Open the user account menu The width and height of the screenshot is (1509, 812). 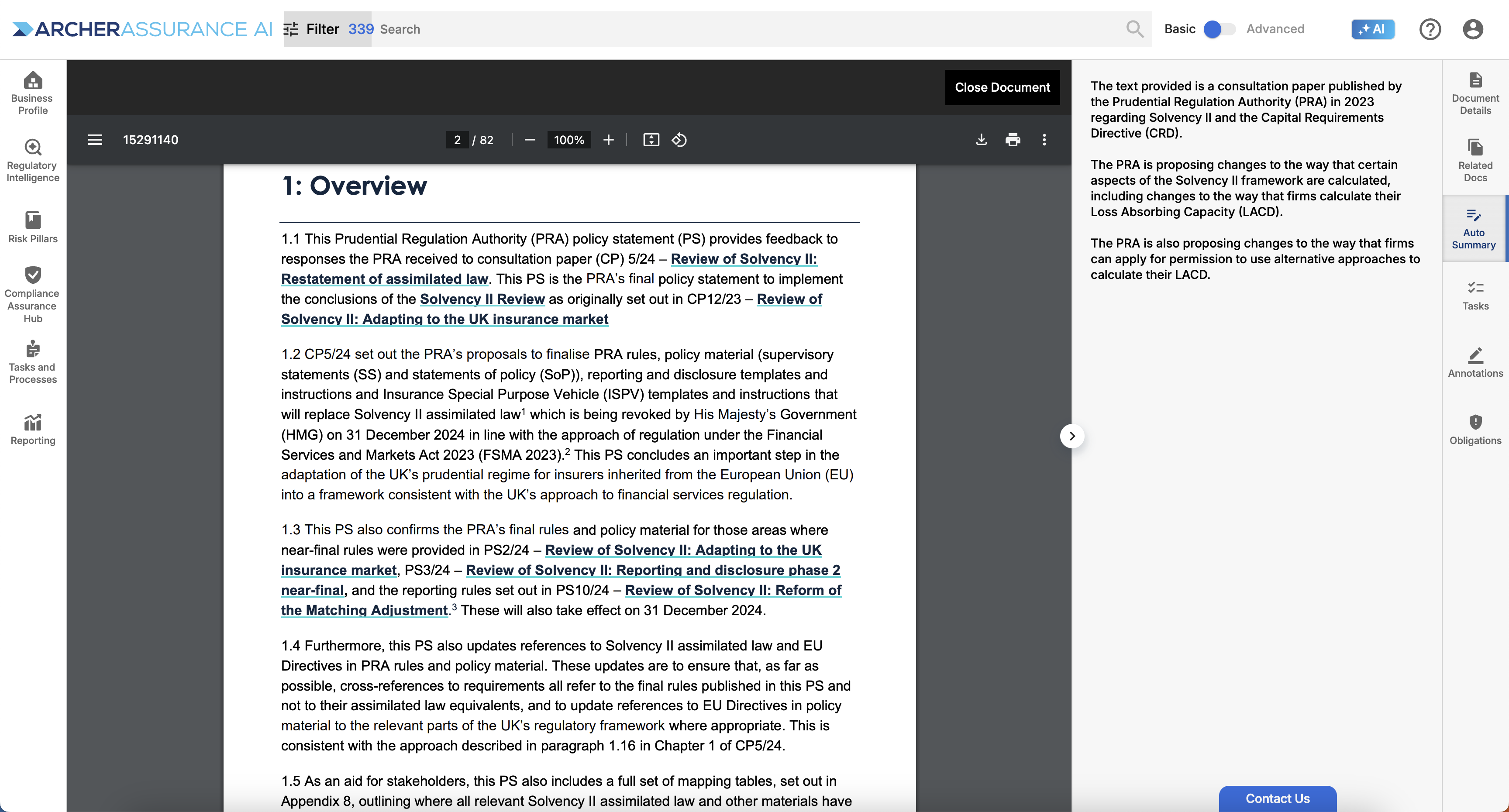tap(1472, 29)
